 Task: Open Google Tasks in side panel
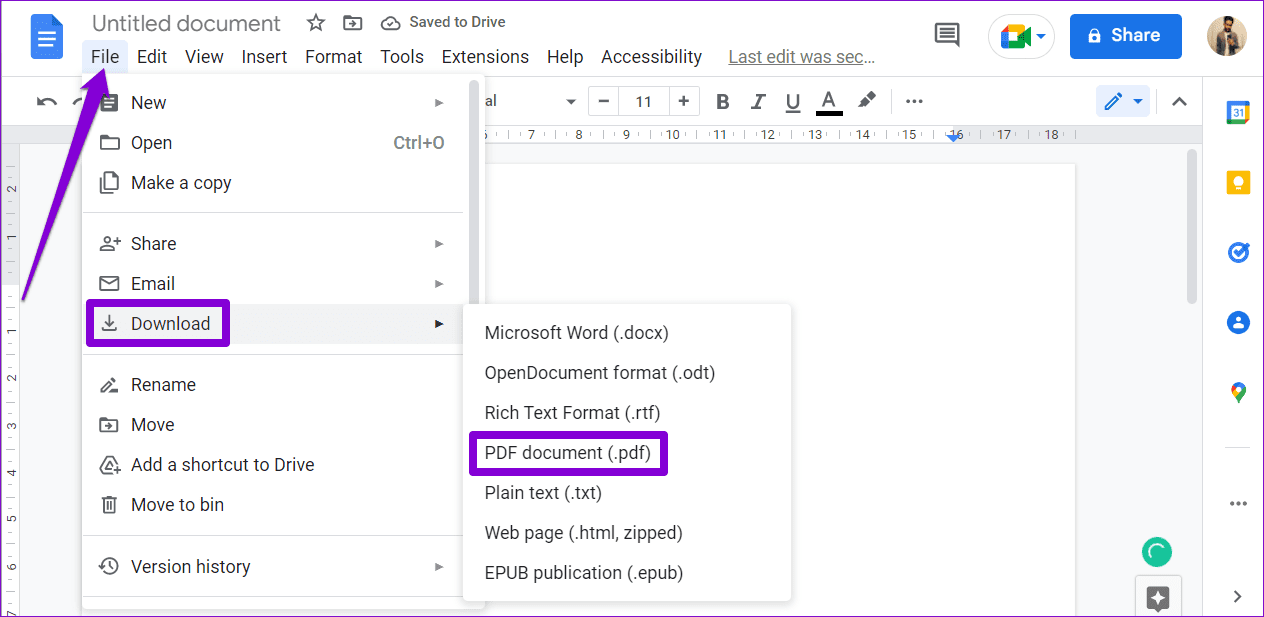coord(1238,252)
